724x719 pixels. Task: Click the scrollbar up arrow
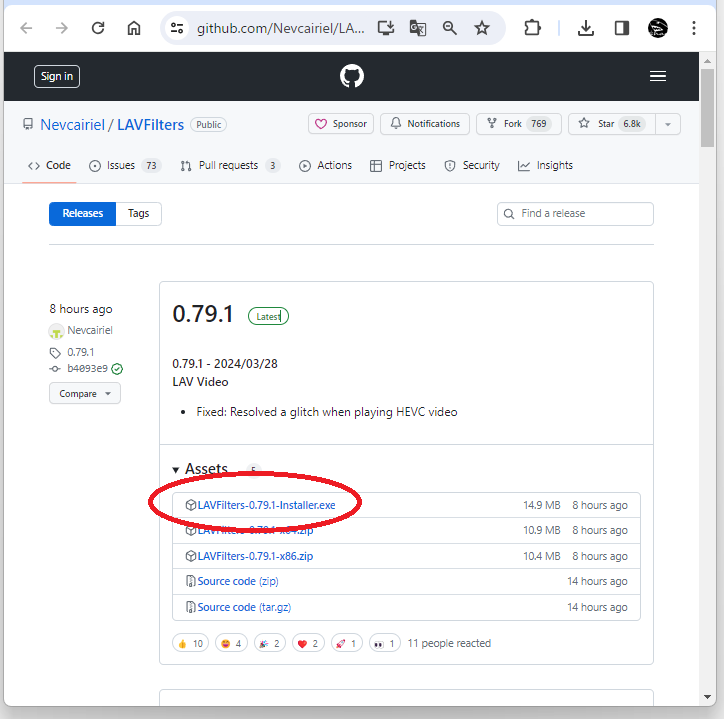[x=707, y=60]
